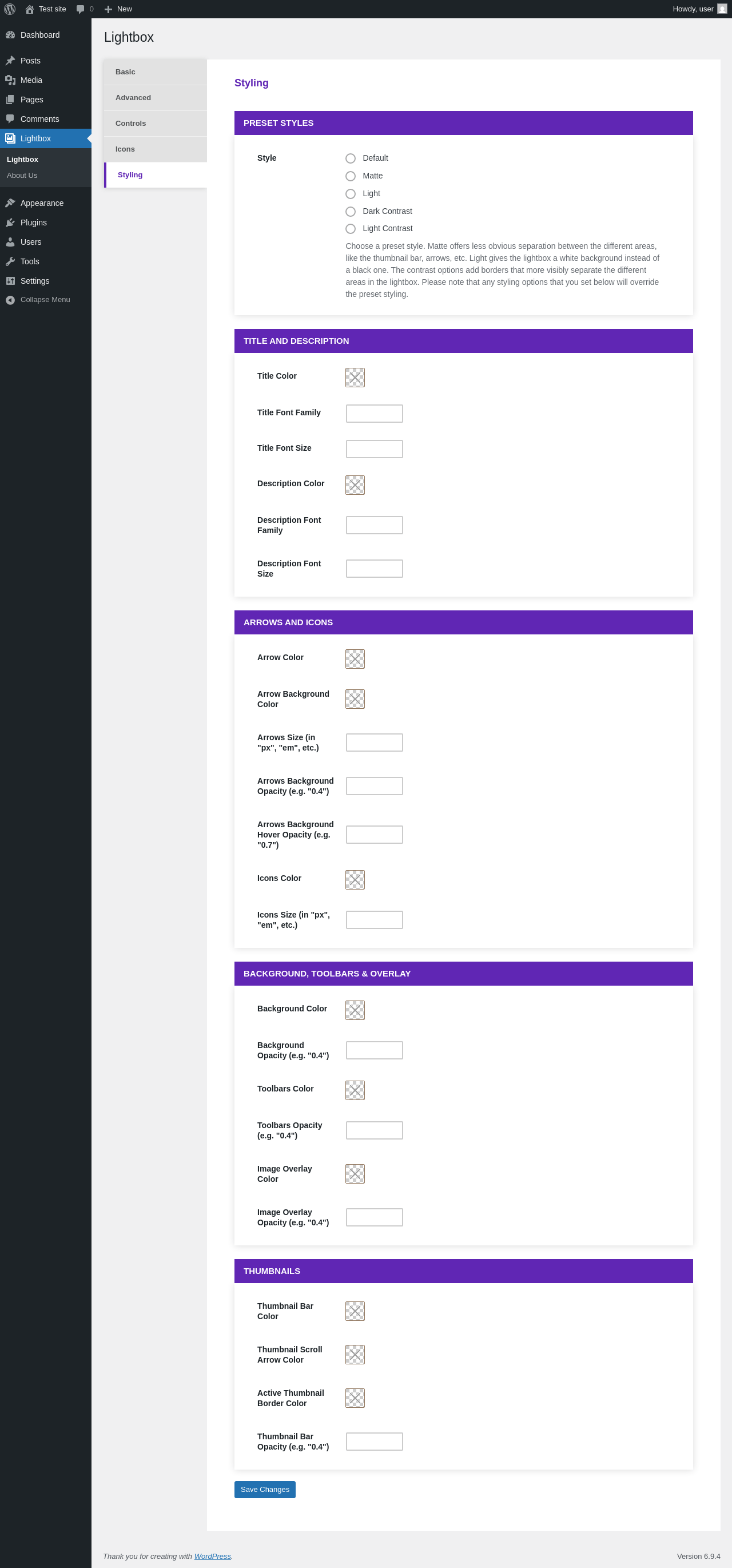The image size is (732, 1568).
Task: Open the Test site home icon
Action: tap(29, 9)
